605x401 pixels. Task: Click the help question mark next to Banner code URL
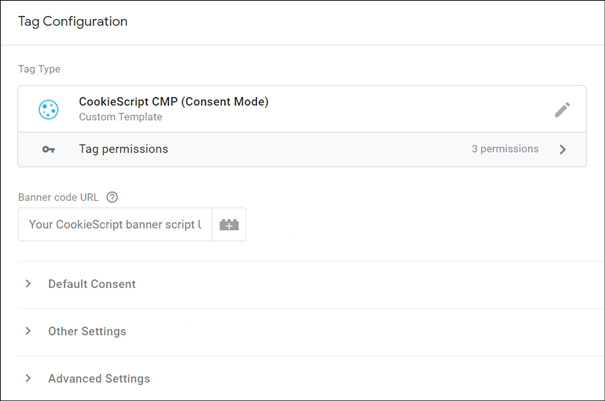[112, 196]
